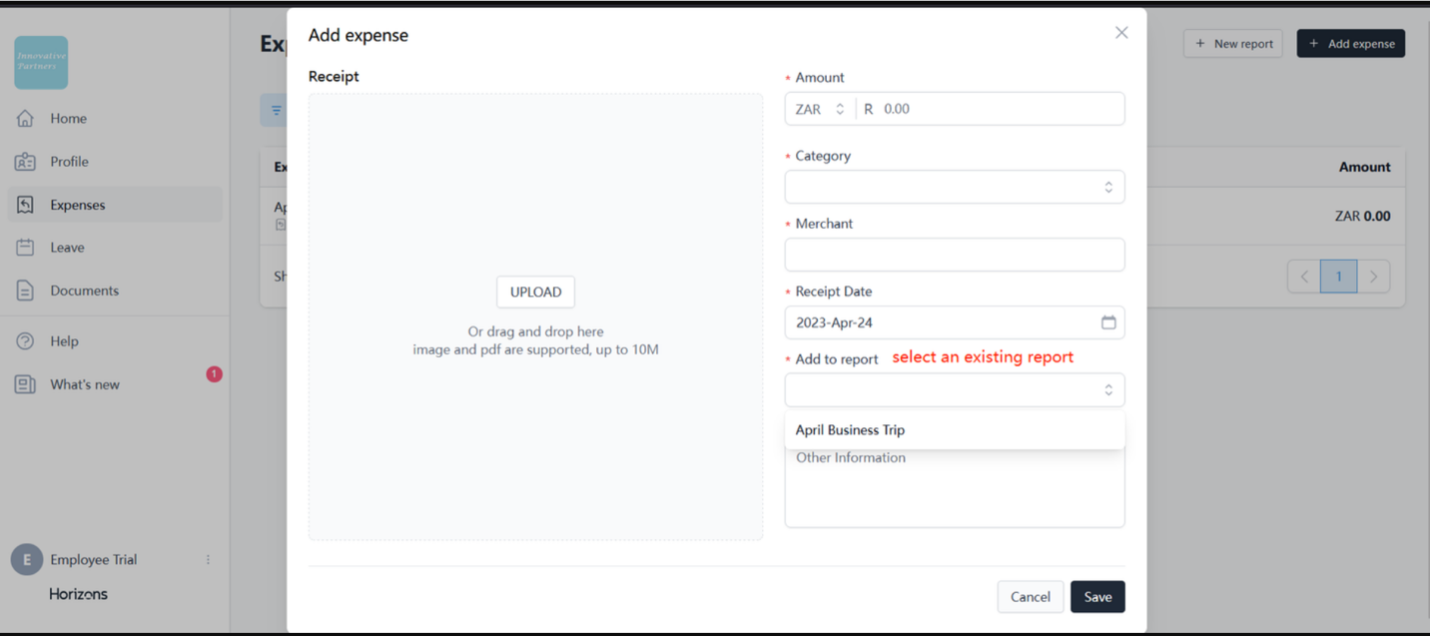Close the Add expense dialog
The height and width of the screenshot is (636, 1430).
tap(1121, 33)
